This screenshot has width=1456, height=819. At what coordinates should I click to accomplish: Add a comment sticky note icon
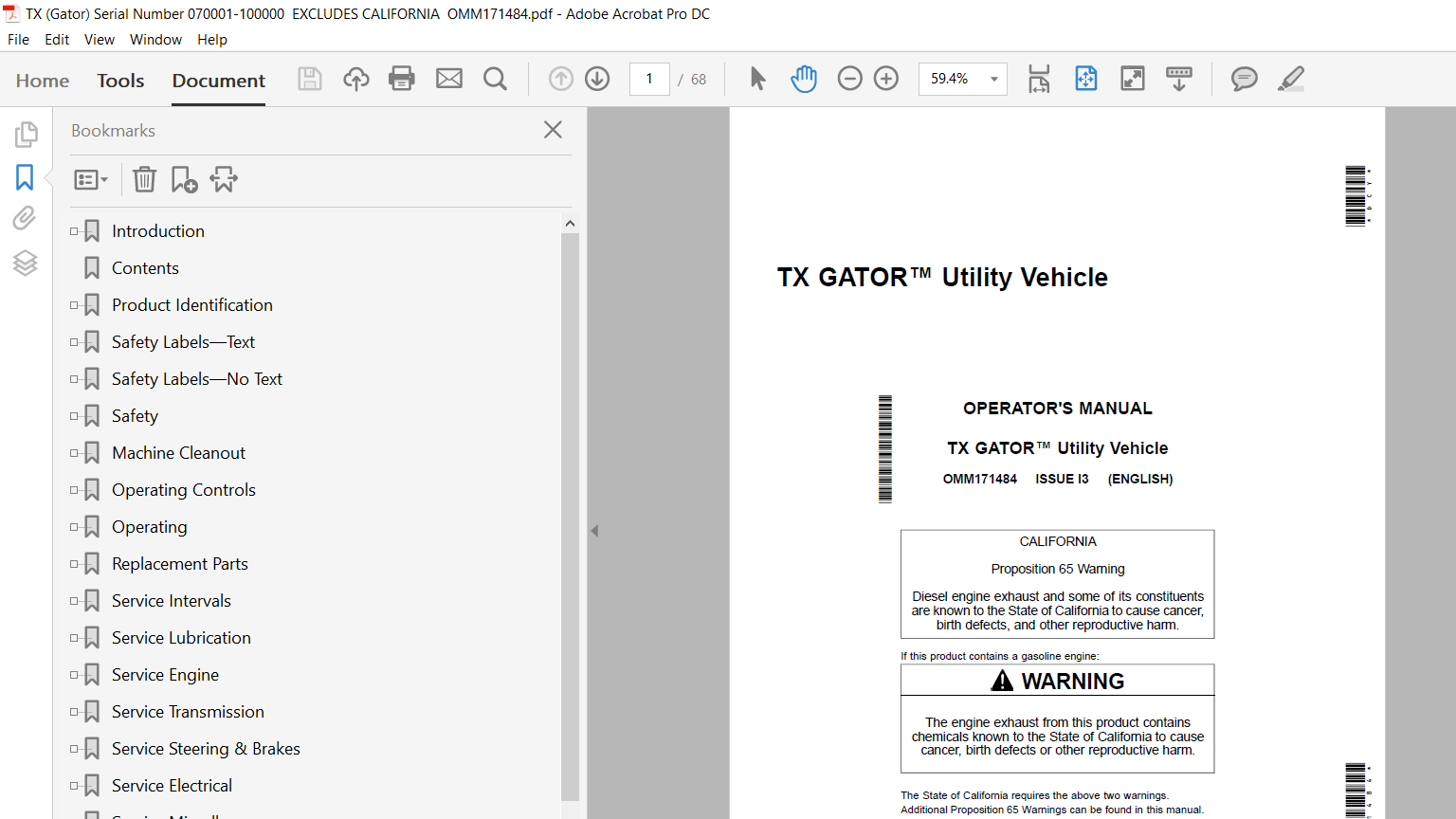click(x=1245, y=79)
